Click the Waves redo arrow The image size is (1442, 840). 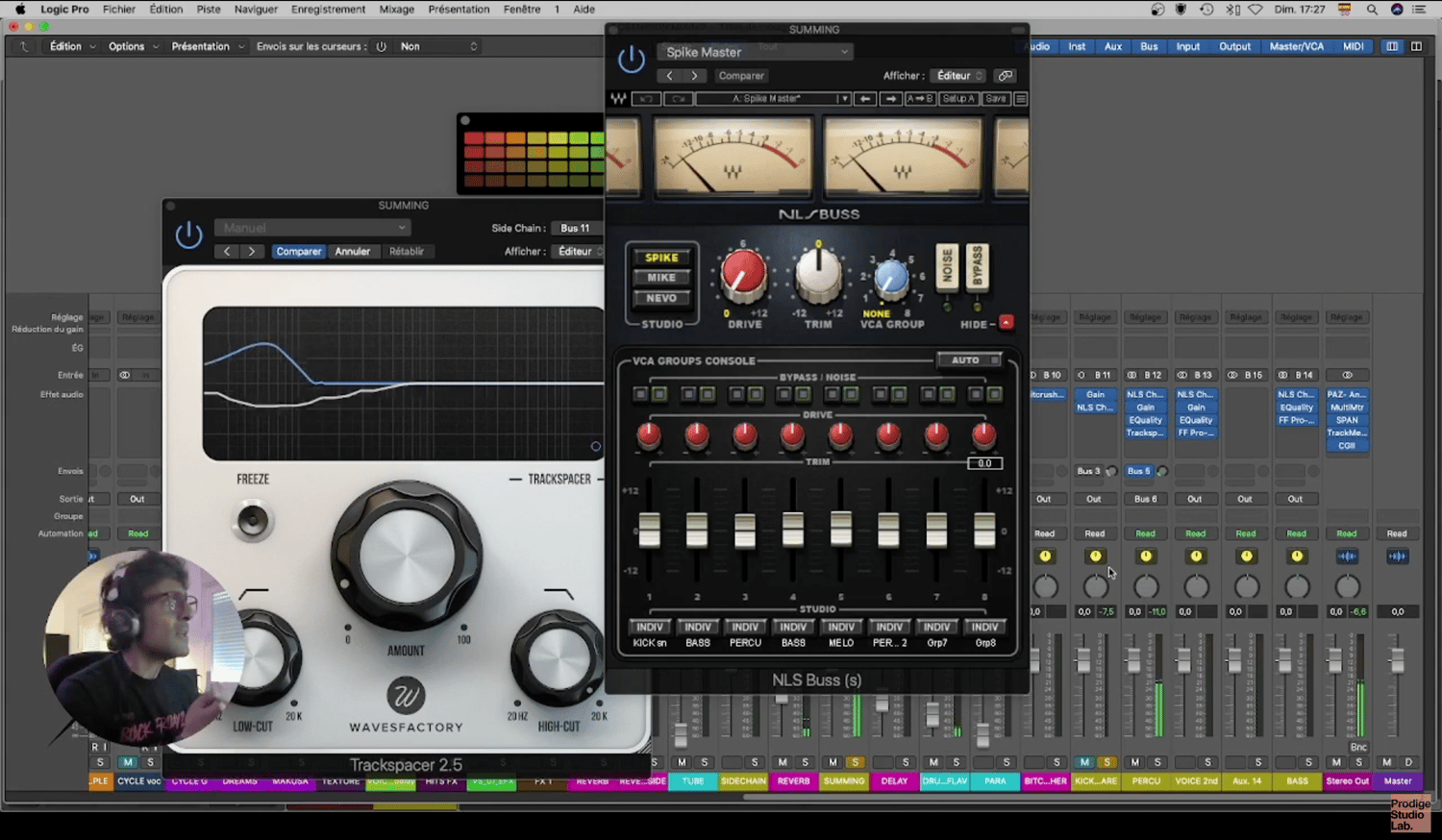pyautogui.click(x=678, y=98)
